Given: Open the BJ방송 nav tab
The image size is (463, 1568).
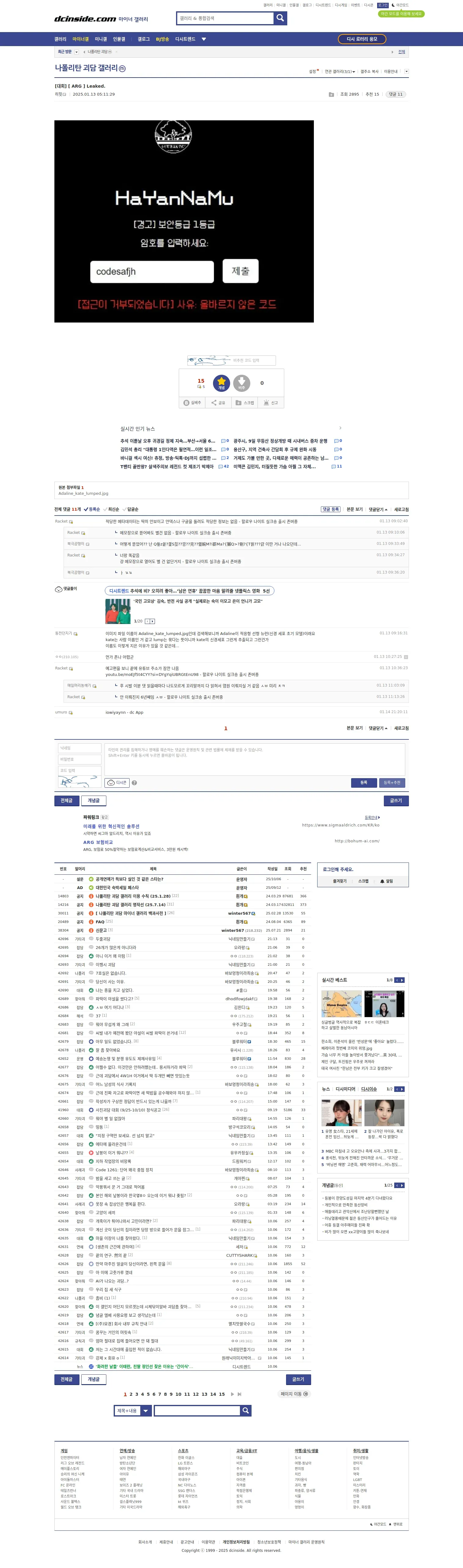Looking at the screenshot, I should point(162,39).
